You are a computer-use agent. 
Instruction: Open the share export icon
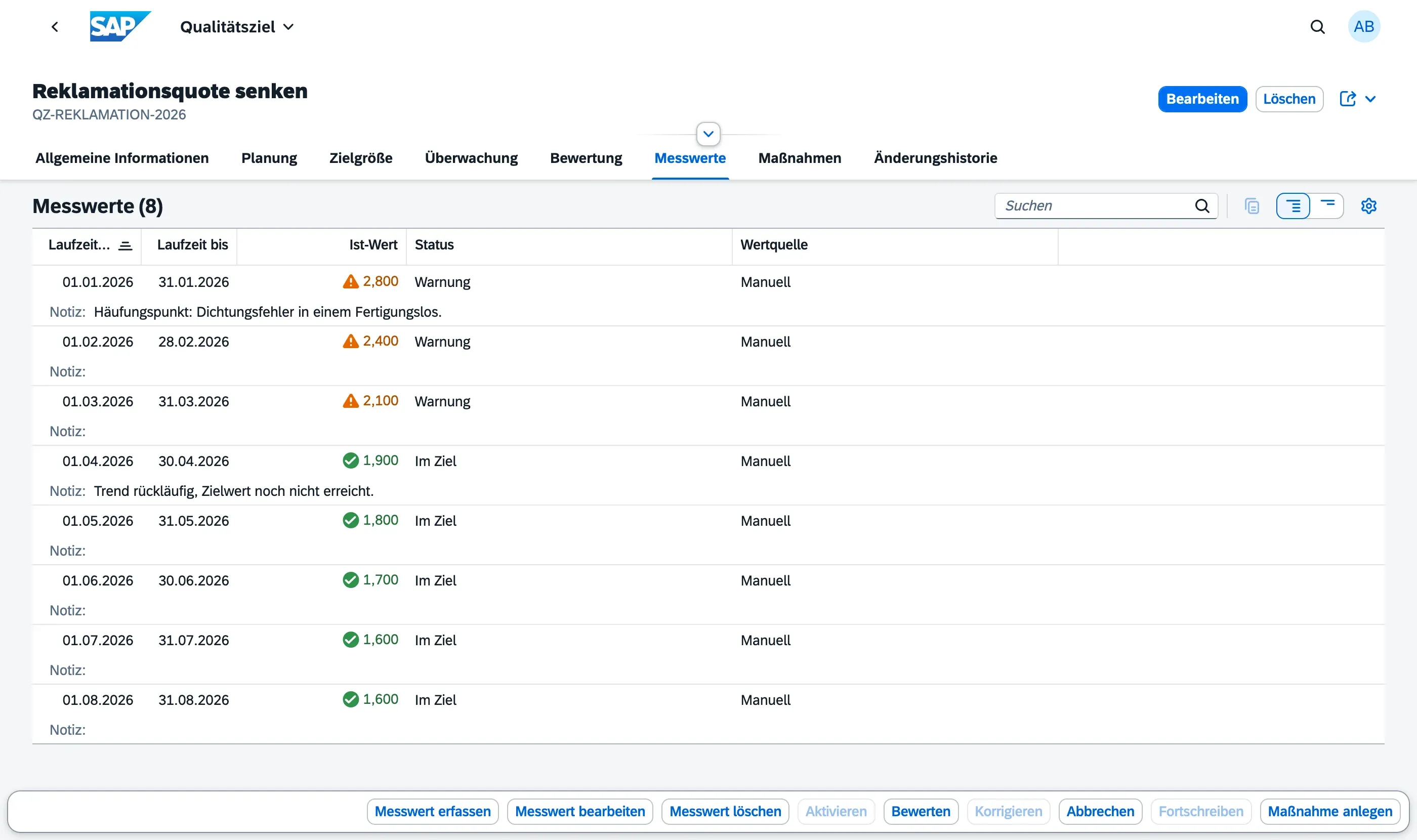coord(1347,99)
